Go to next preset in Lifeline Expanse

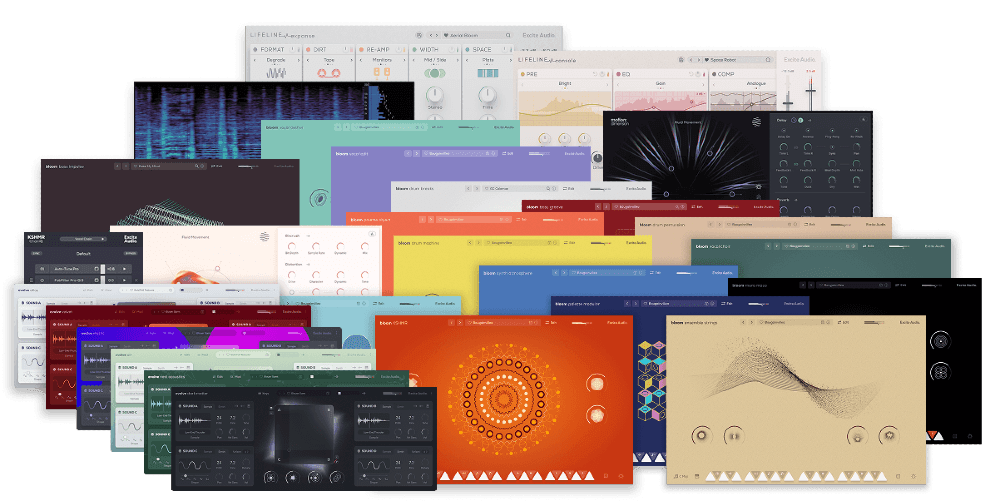point(437,35)
